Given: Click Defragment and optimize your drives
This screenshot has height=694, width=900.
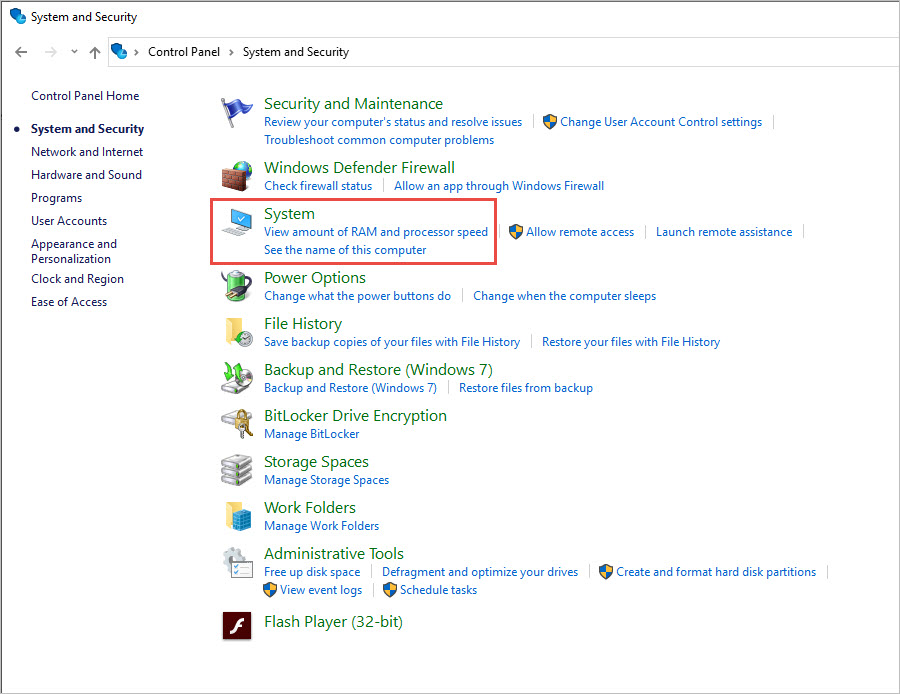Looking at the screenshot, I should [480, 572].
